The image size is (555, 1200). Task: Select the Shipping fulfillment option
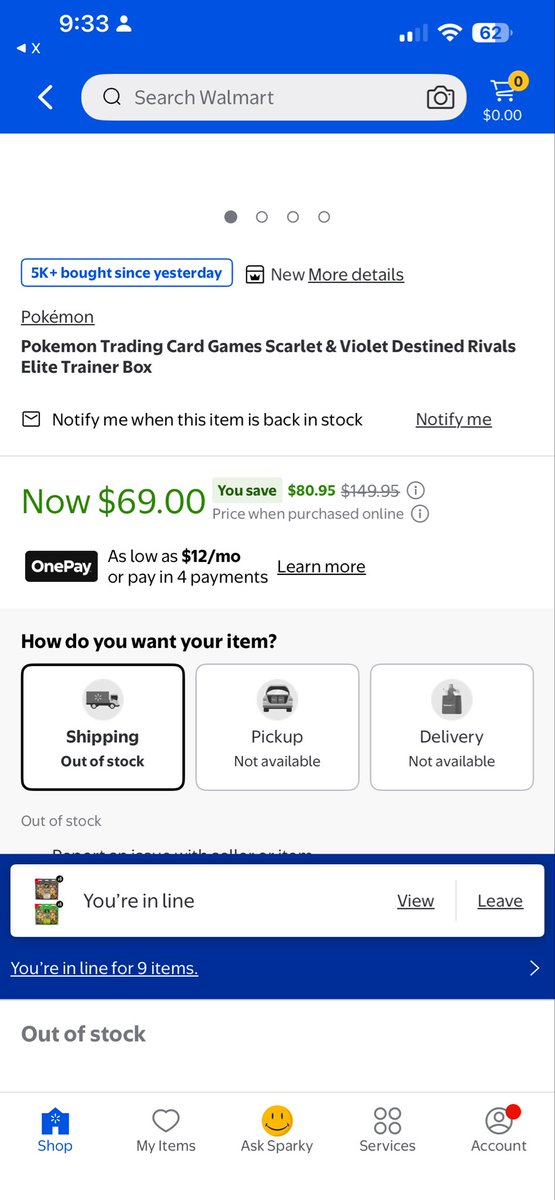click(x=103, y=727)
